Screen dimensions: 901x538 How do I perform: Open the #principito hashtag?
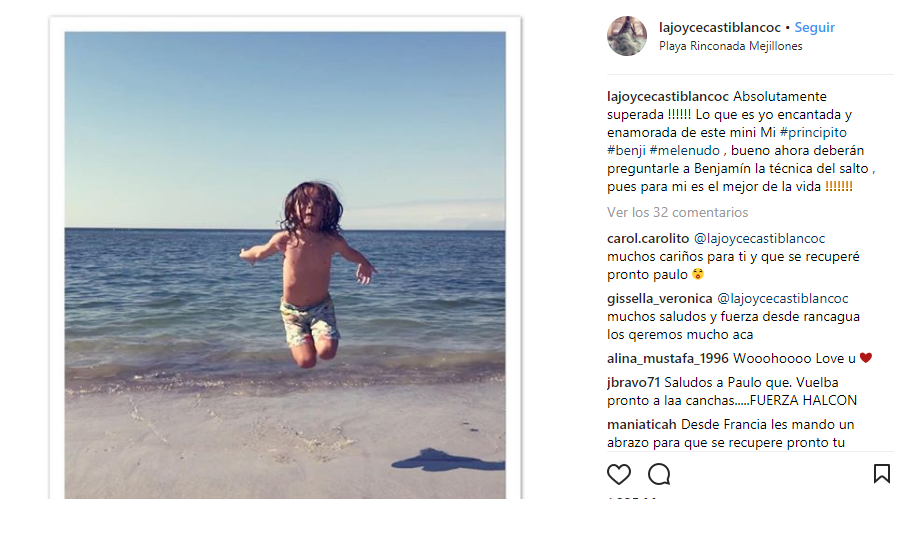(x=813, y=133)
